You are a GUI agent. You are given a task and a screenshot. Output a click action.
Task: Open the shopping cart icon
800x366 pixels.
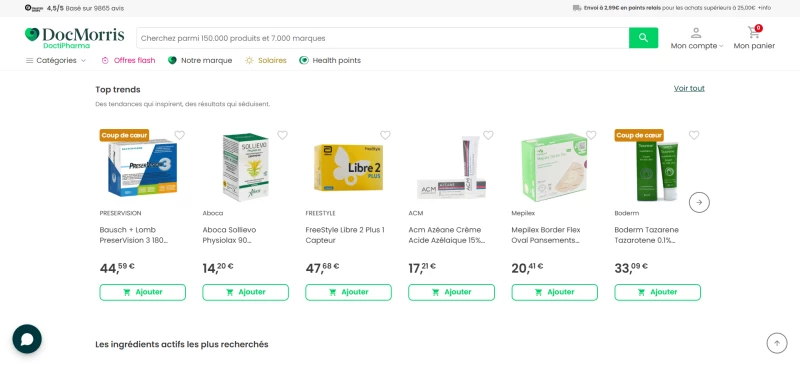754,32
